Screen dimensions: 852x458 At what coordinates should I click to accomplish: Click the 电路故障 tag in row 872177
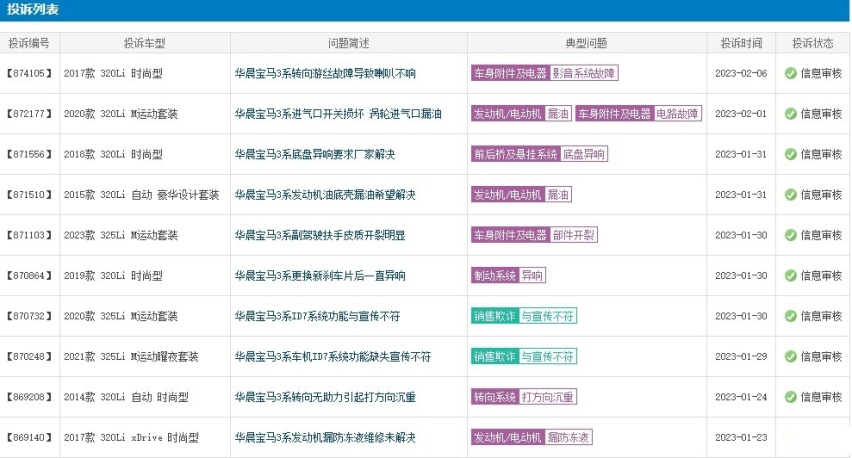pyautogui.click(x=677, y=114)
